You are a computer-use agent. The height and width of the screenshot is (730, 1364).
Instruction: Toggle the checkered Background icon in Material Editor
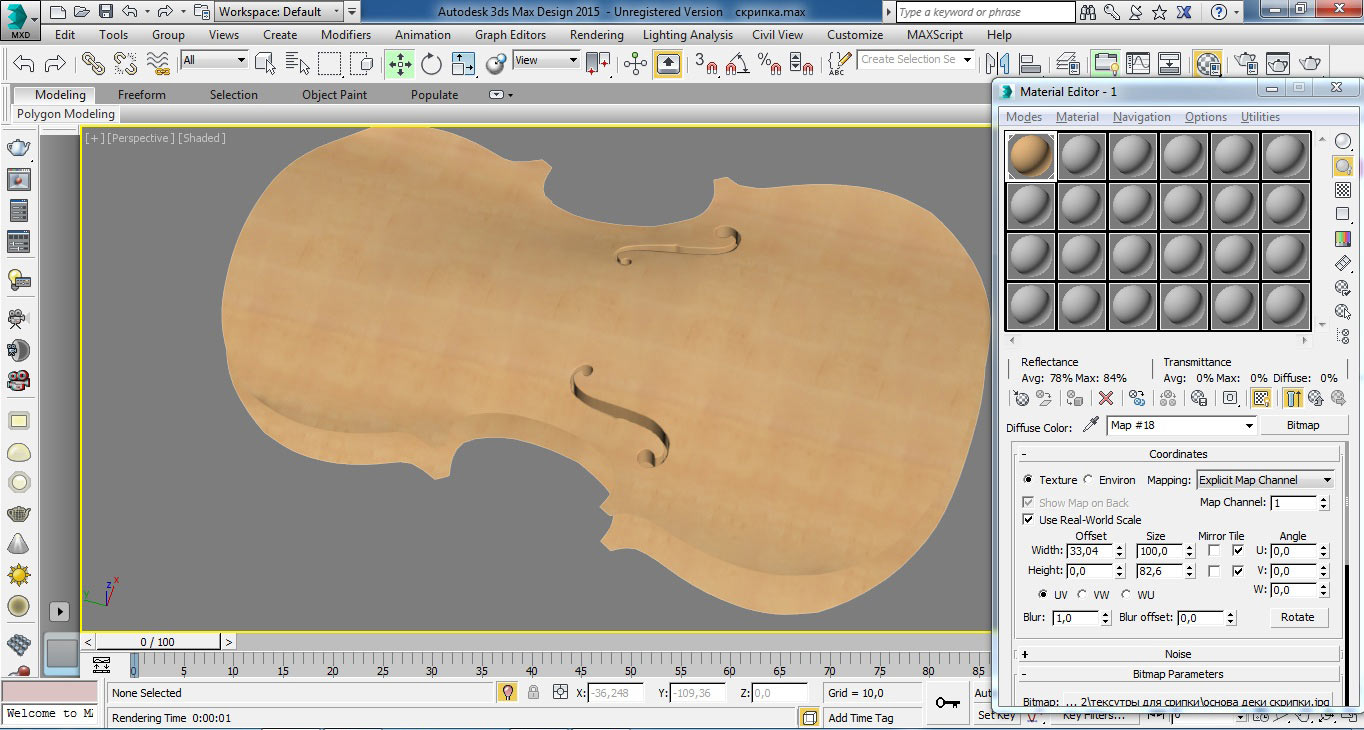[x=1343, y=190]
